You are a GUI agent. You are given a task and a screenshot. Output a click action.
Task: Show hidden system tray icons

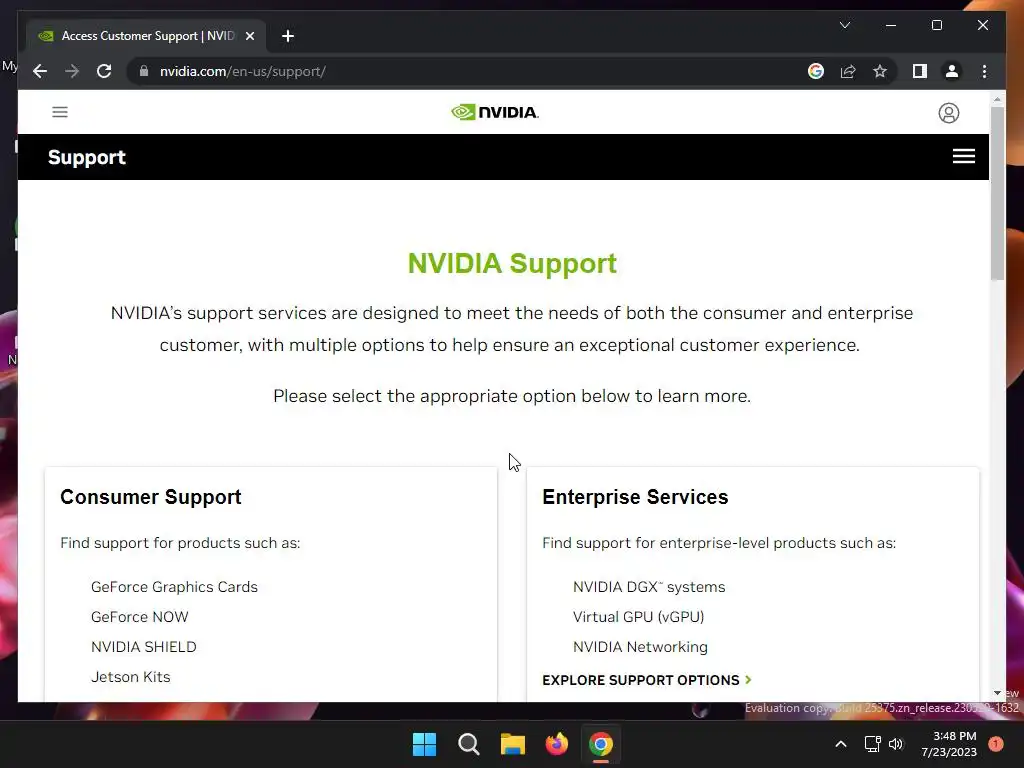pyautogui.click(x=841, y=744)
